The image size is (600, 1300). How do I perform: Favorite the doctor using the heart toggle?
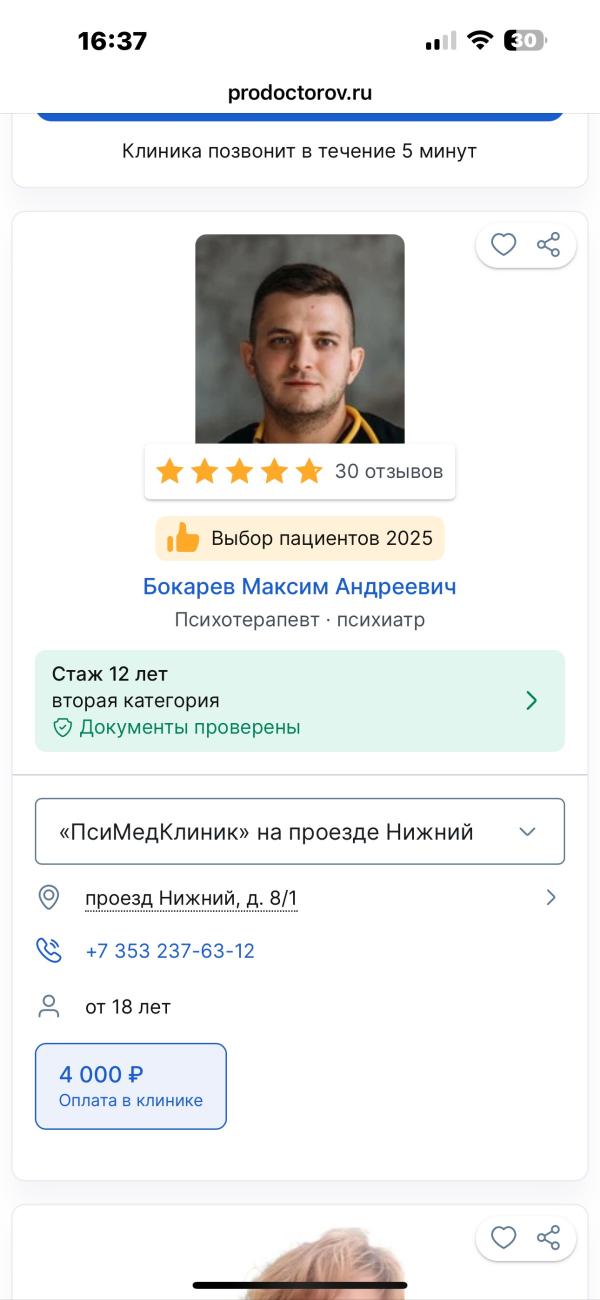coord(503,245)
